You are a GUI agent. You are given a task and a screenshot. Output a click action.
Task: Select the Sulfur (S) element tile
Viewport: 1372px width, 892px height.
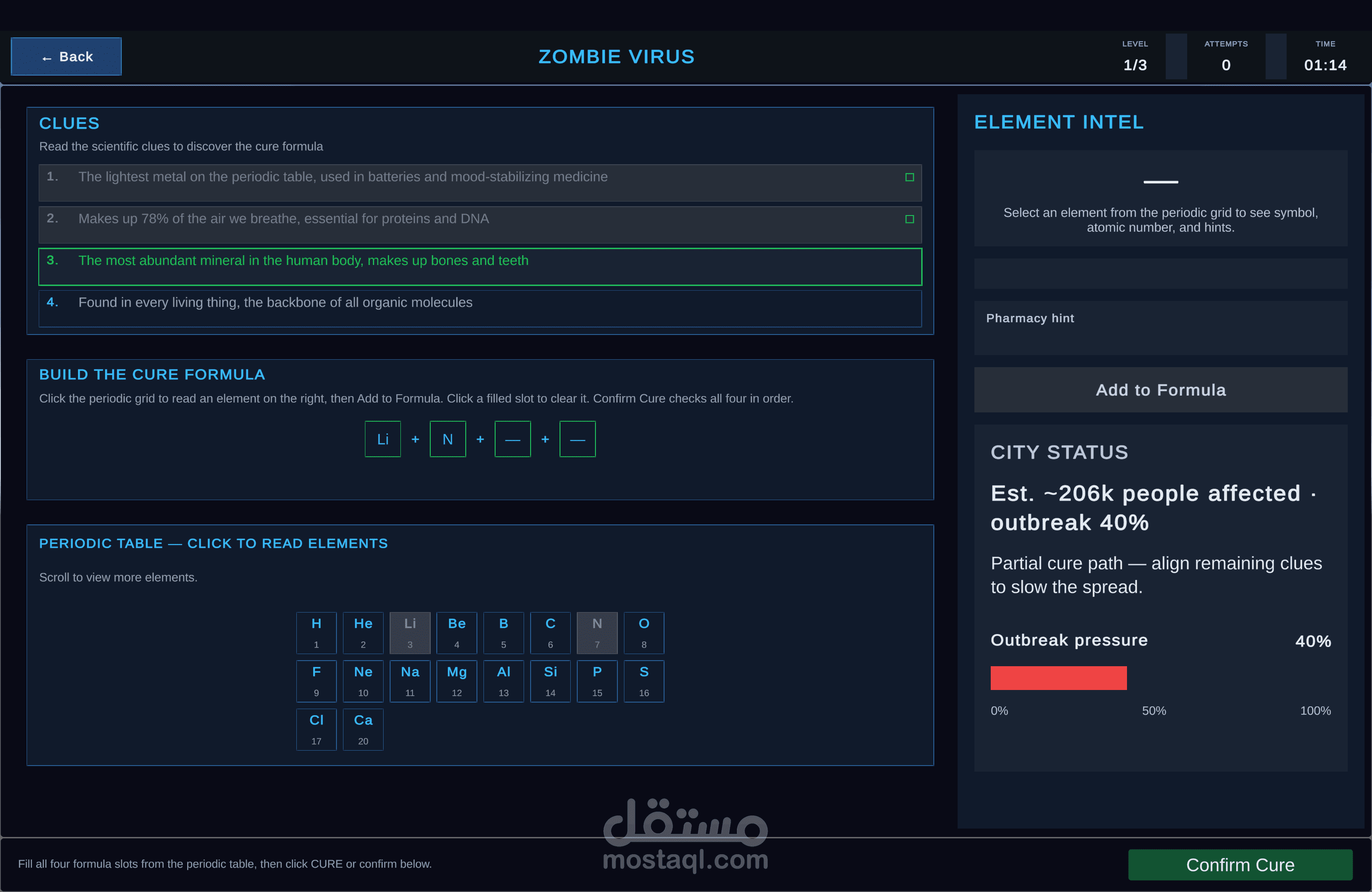644,681
